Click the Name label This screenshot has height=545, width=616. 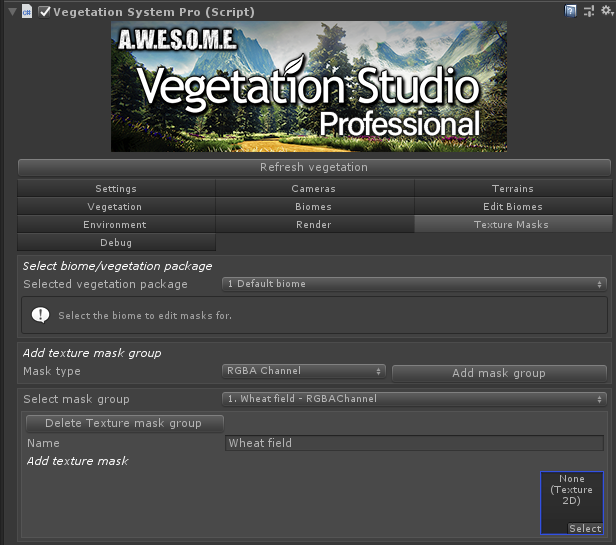click(43, 443)
